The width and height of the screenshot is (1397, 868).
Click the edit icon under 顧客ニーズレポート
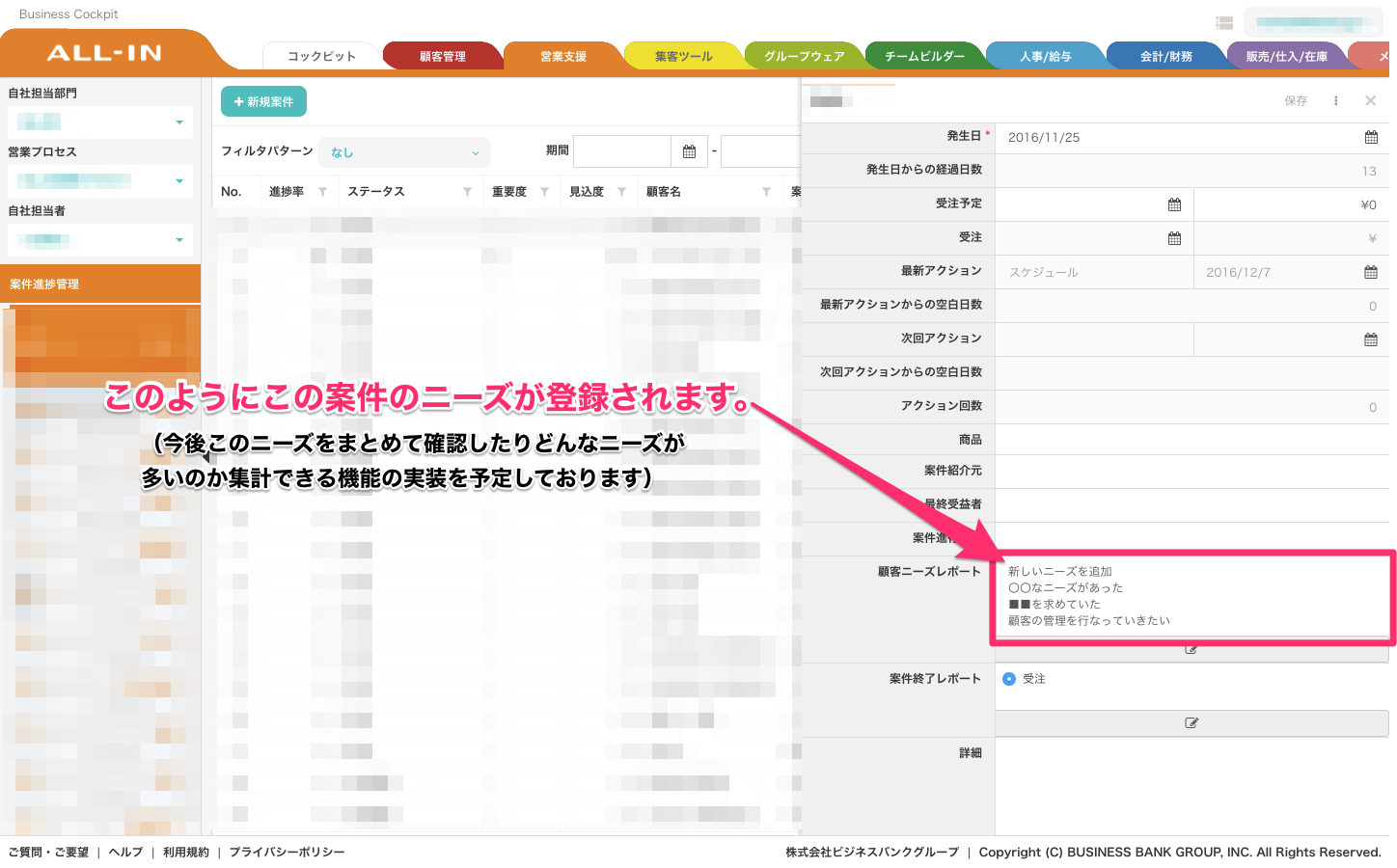(x=1192, y=651)
